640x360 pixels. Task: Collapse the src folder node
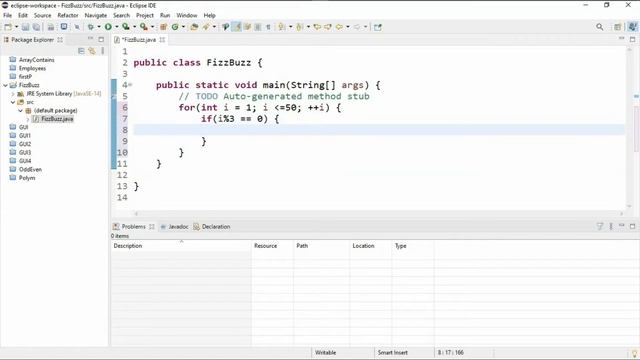[13, 102]
